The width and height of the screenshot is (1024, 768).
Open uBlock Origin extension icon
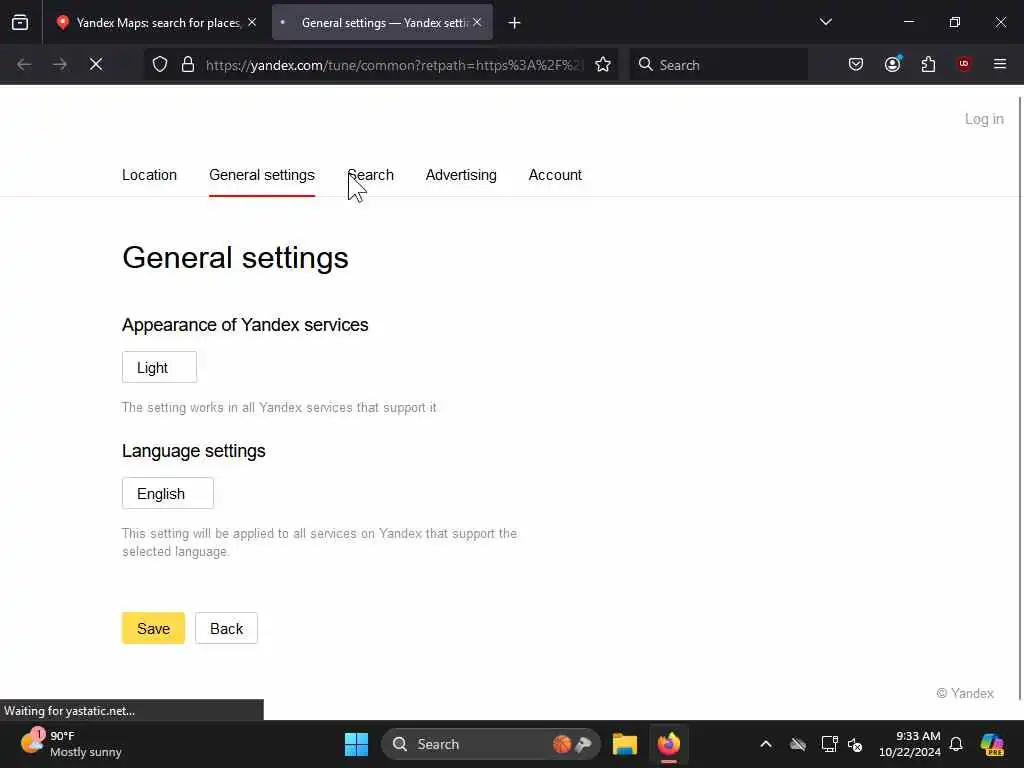pyautogui.click(x=964, y=64)
